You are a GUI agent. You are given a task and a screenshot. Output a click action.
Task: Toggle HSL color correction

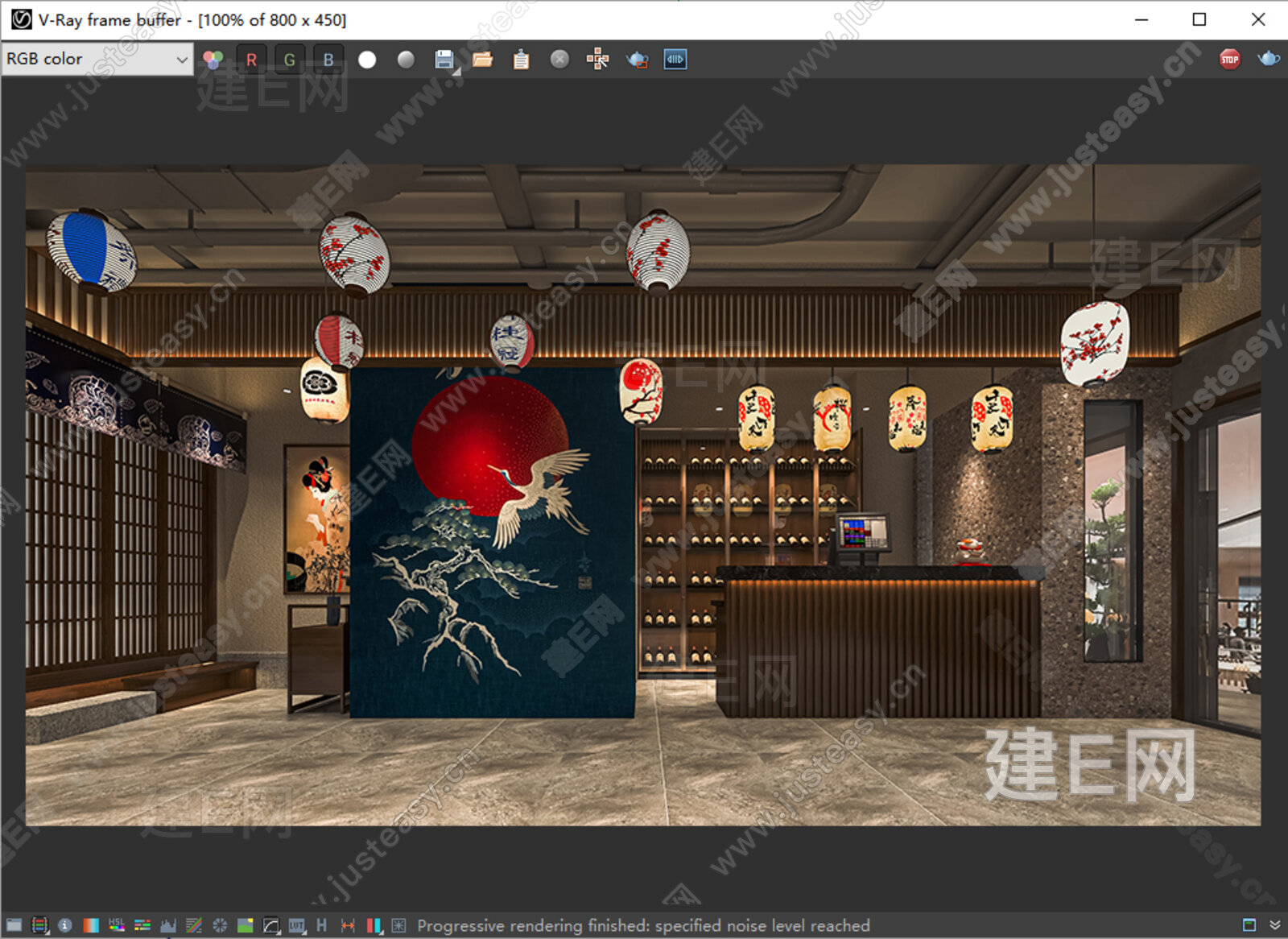(117, 925)
